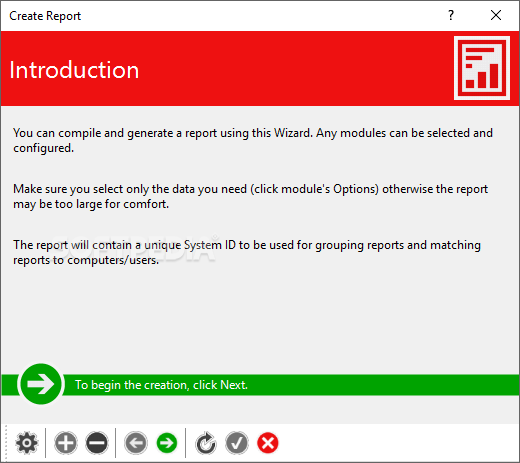The image size is (520, 463).
Task: Go back with the grey left arrow
Action: click(x=136, y=443)
